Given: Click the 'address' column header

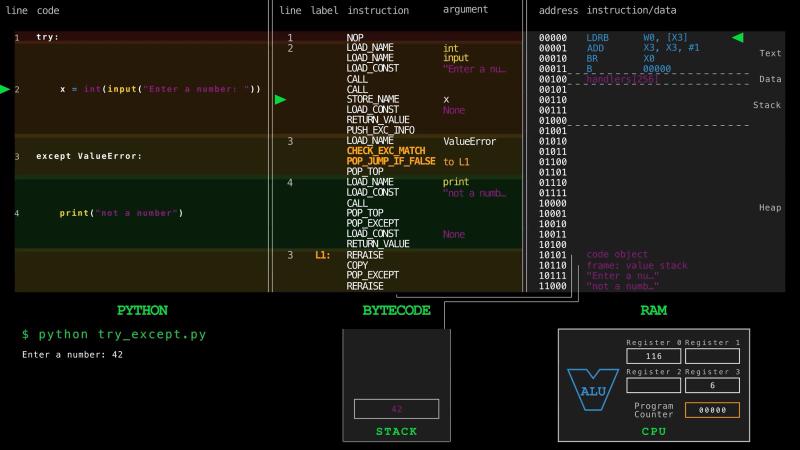Looking at the screenshot, I should (x=558, y=10).
